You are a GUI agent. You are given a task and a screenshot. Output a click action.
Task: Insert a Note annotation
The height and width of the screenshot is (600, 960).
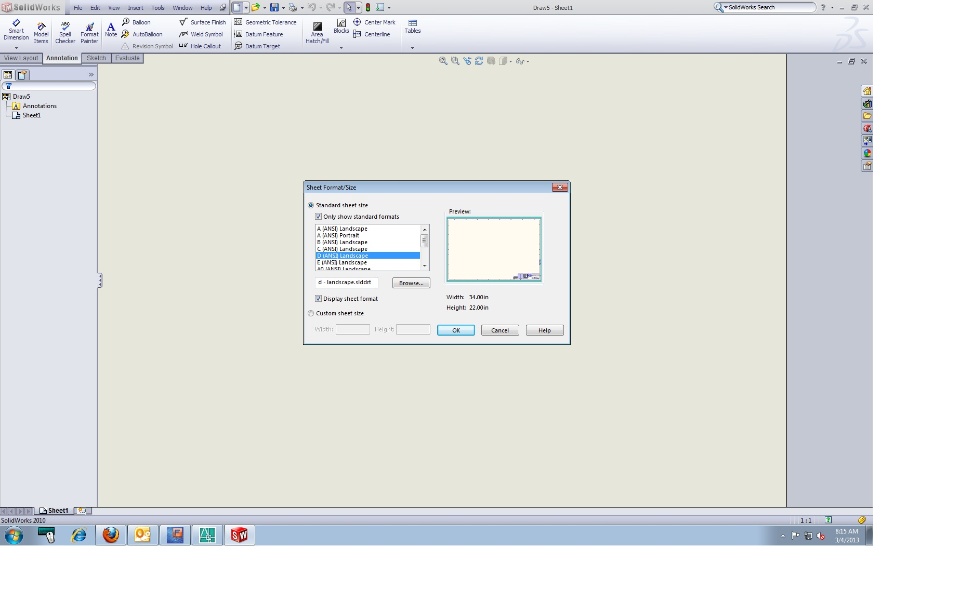[x=110, y=29]
